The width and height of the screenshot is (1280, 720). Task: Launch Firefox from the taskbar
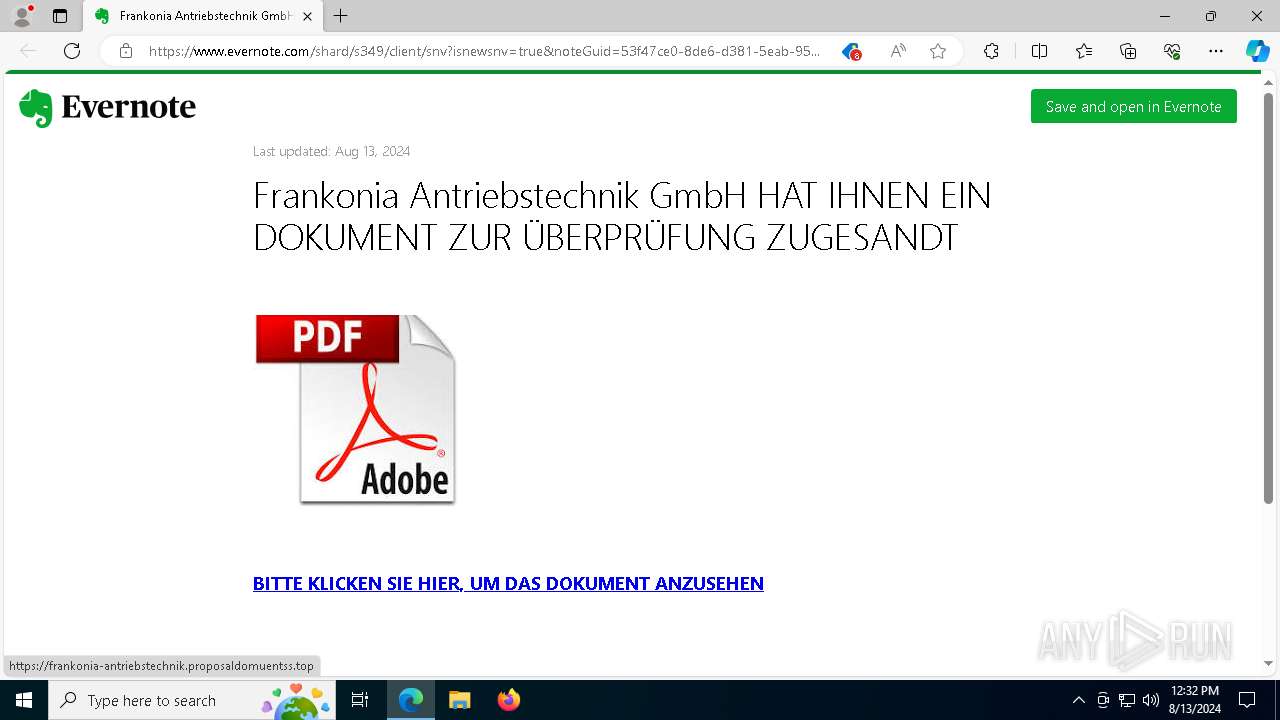509,700
